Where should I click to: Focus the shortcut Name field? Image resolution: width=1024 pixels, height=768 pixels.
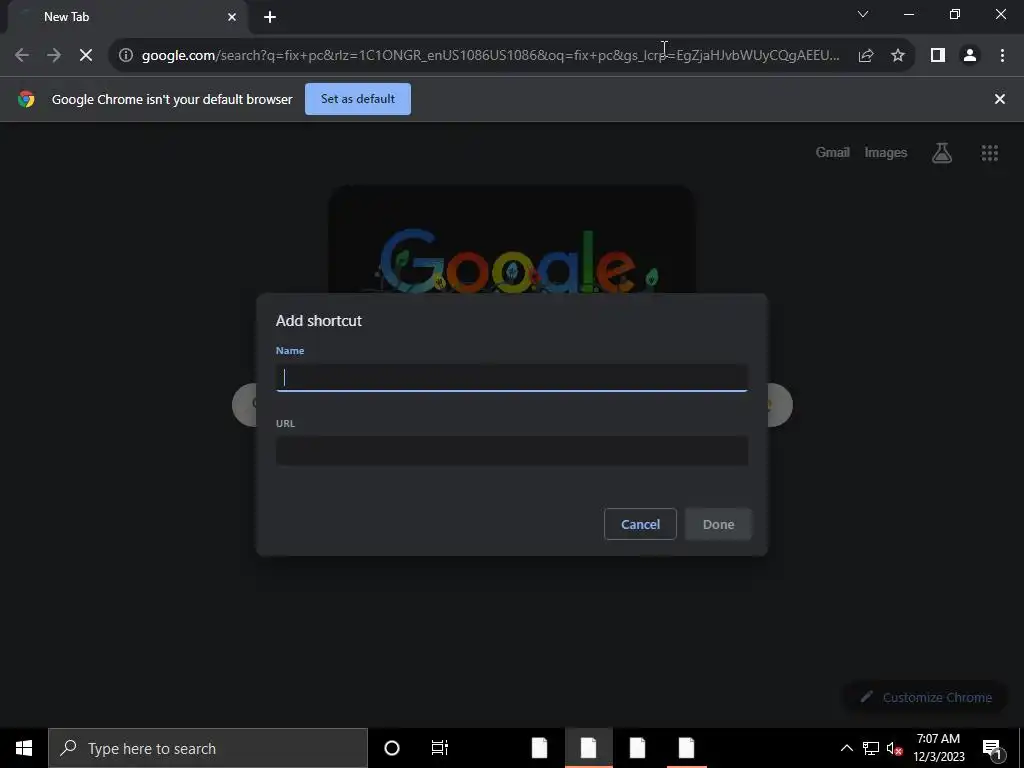[511, 378]
